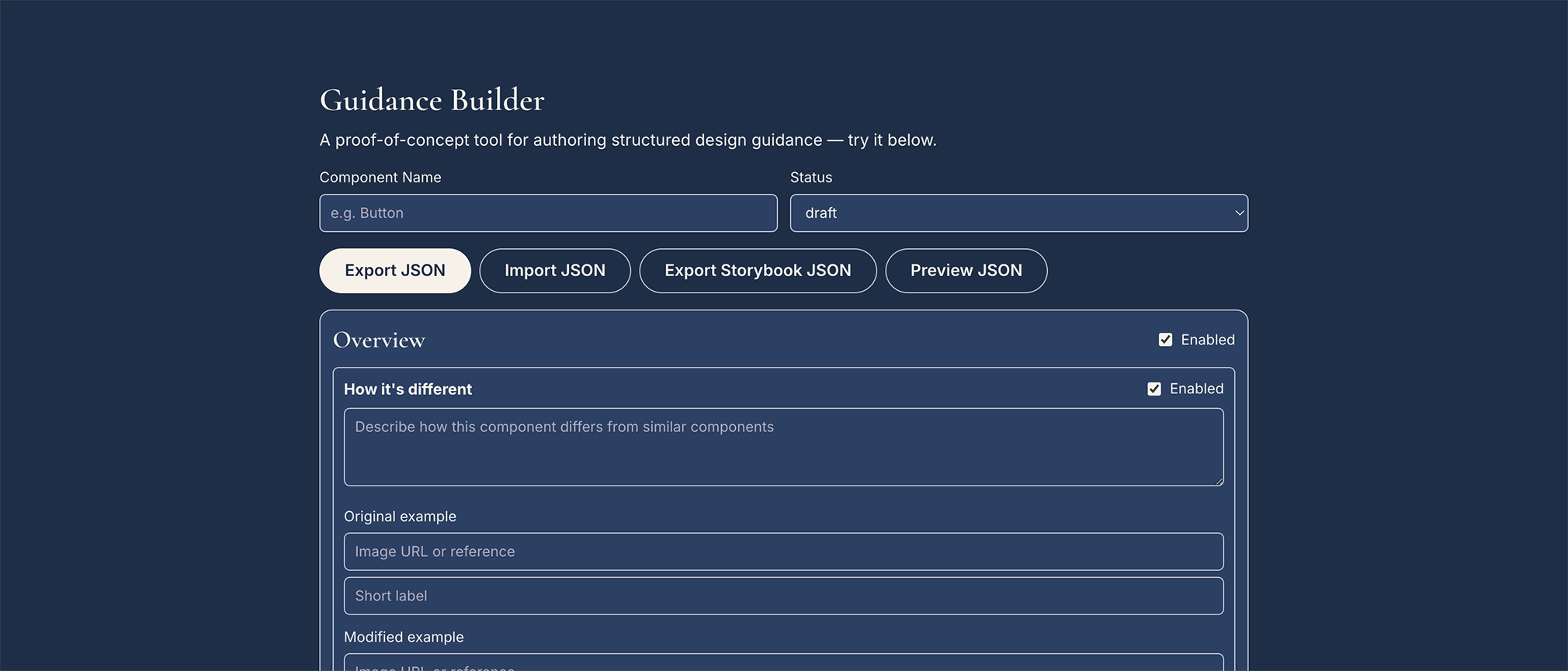Click Original example Short label field

click(x=784, y=596)
